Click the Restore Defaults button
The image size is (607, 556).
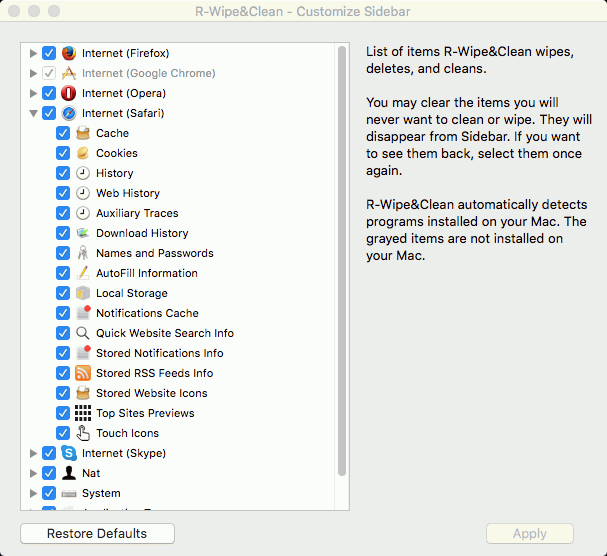[97, 534]
